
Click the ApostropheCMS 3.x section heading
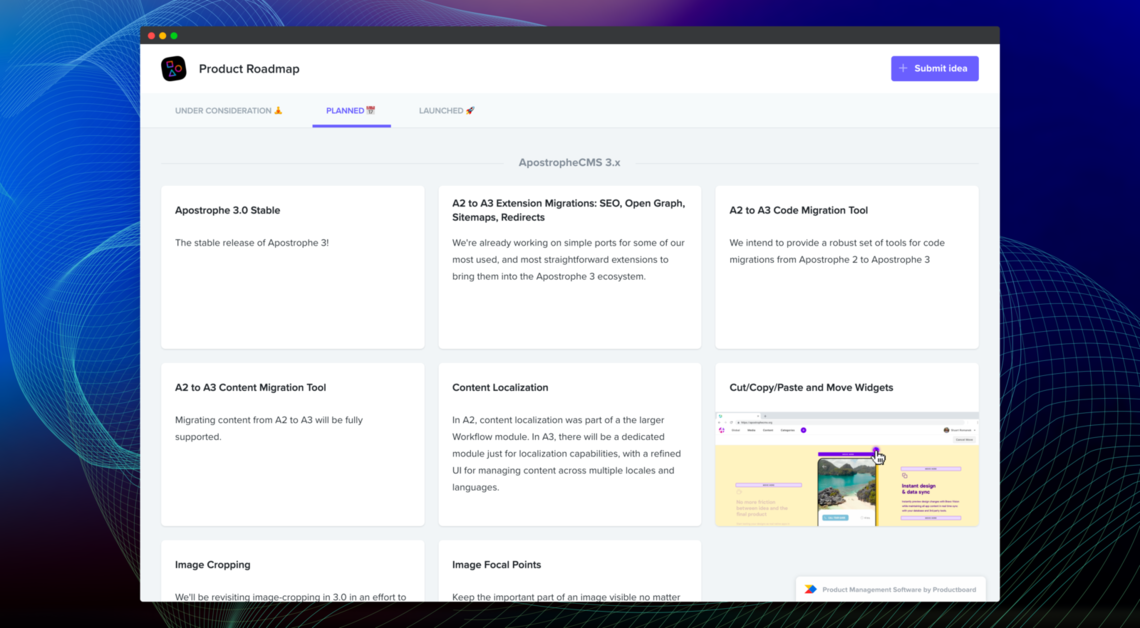pyautogui.click(x=570, y=162)
